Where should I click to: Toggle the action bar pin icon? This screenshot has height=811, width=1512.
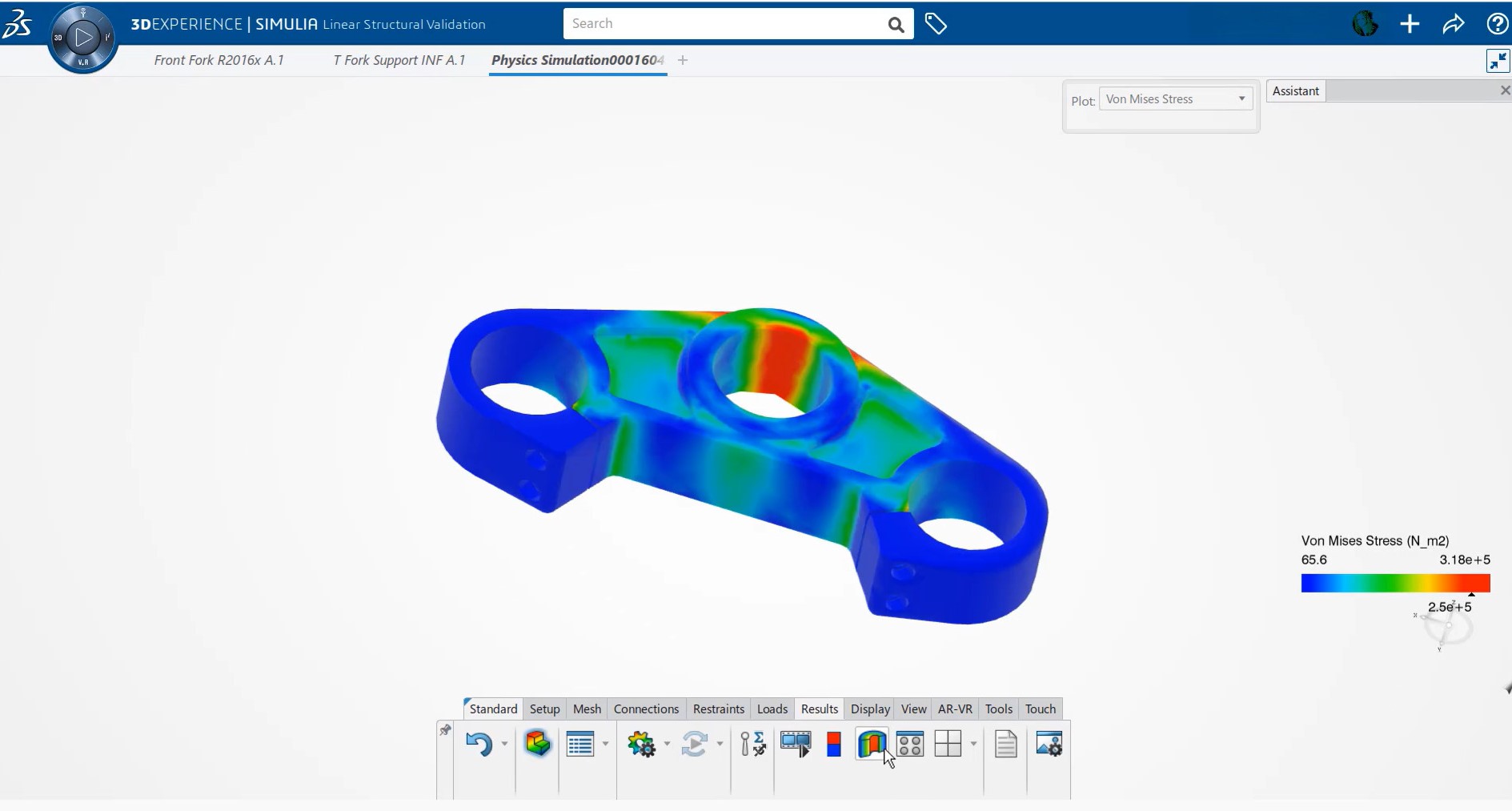[x=445, y=729]
